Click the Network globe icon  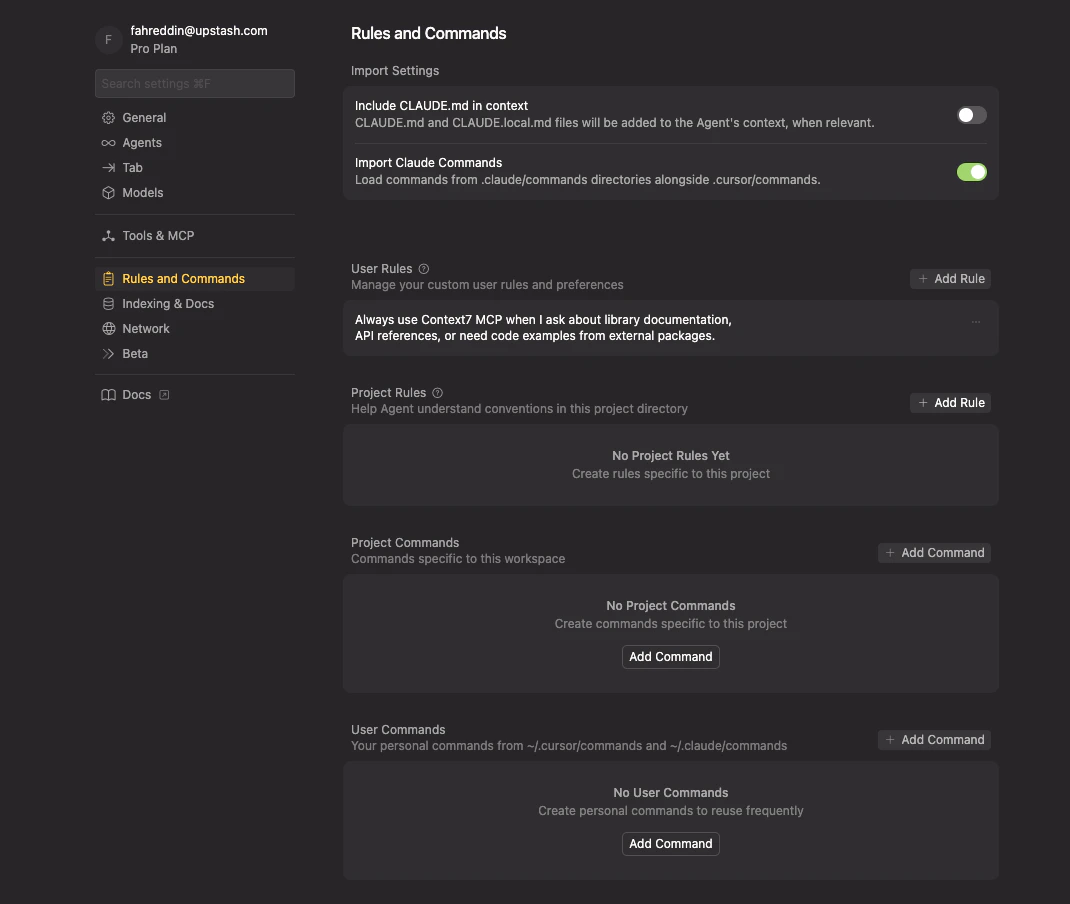tap(108, 328)
